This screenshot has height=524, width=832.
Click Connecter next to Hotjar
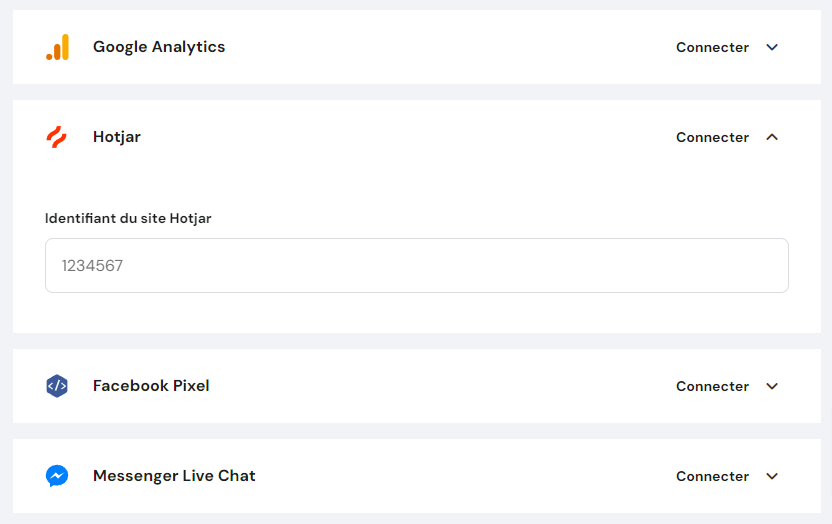coord(712,137)
